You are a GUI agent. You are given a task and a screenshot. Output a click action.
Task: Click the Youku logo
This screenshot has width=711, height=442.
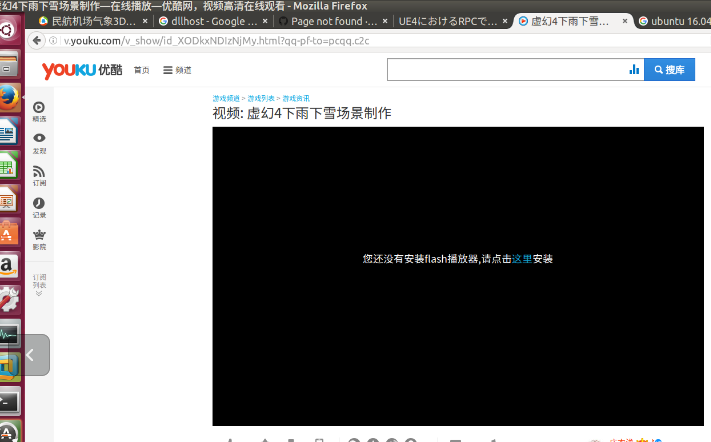82,70
